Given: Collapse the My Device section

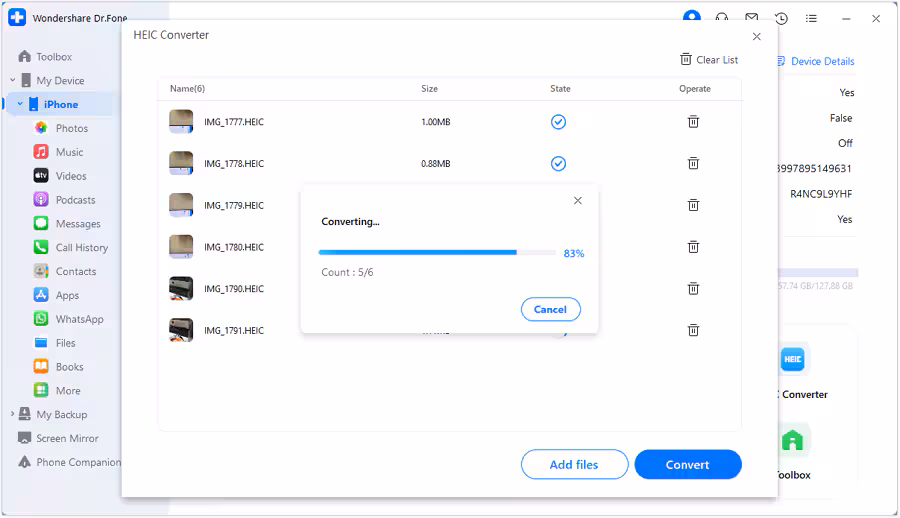Looking at the screenshot, I should [13, 81].
